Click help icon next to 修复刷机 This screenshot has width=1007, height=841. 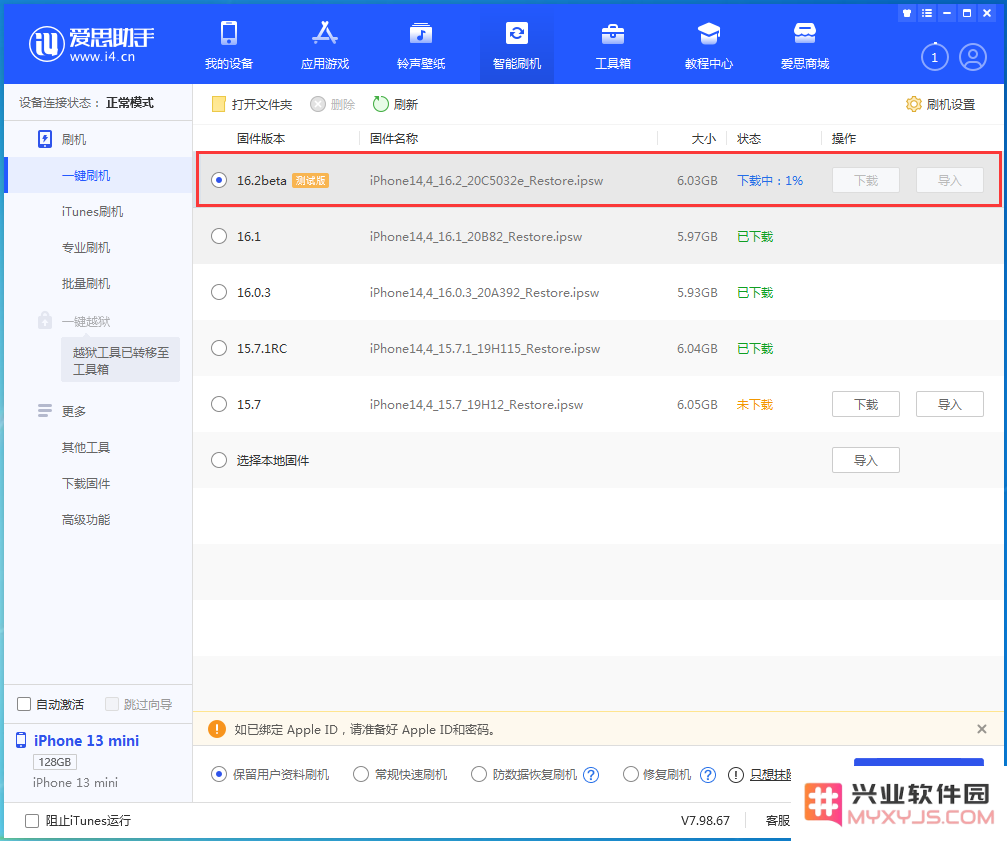708,775
